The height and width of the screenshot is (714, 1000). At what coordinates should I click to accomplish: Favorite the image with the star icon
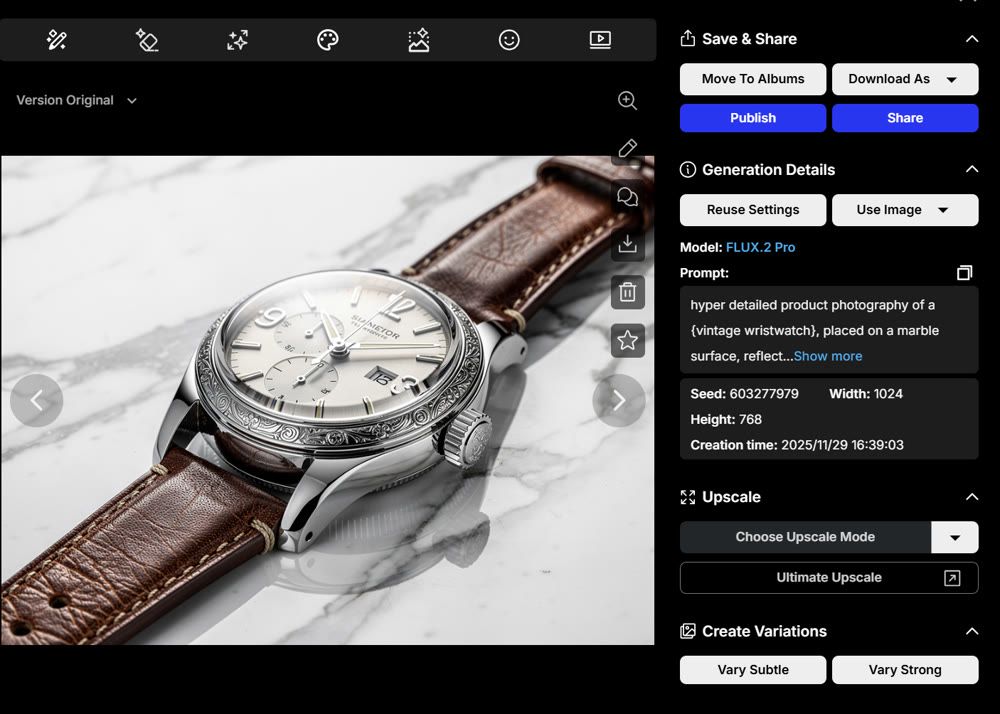click(627, 340)
